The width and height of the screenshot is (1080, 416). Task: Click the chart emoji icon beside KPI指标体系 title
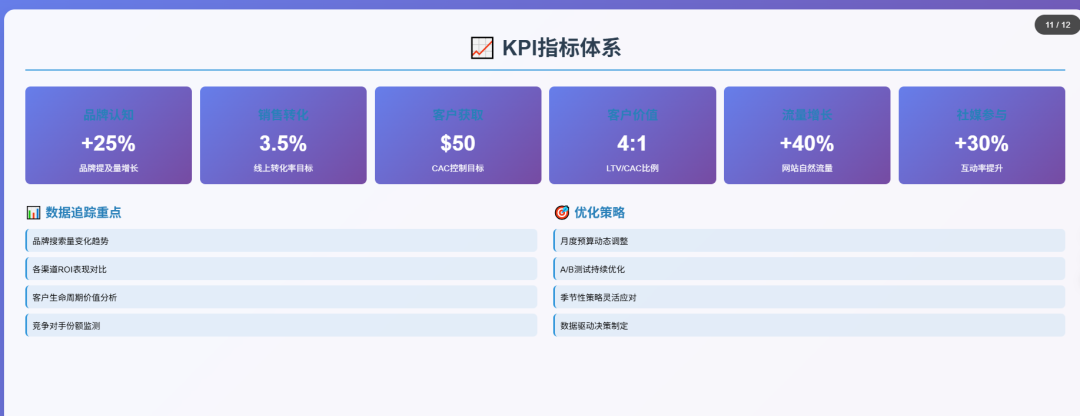tap(481, 48)
